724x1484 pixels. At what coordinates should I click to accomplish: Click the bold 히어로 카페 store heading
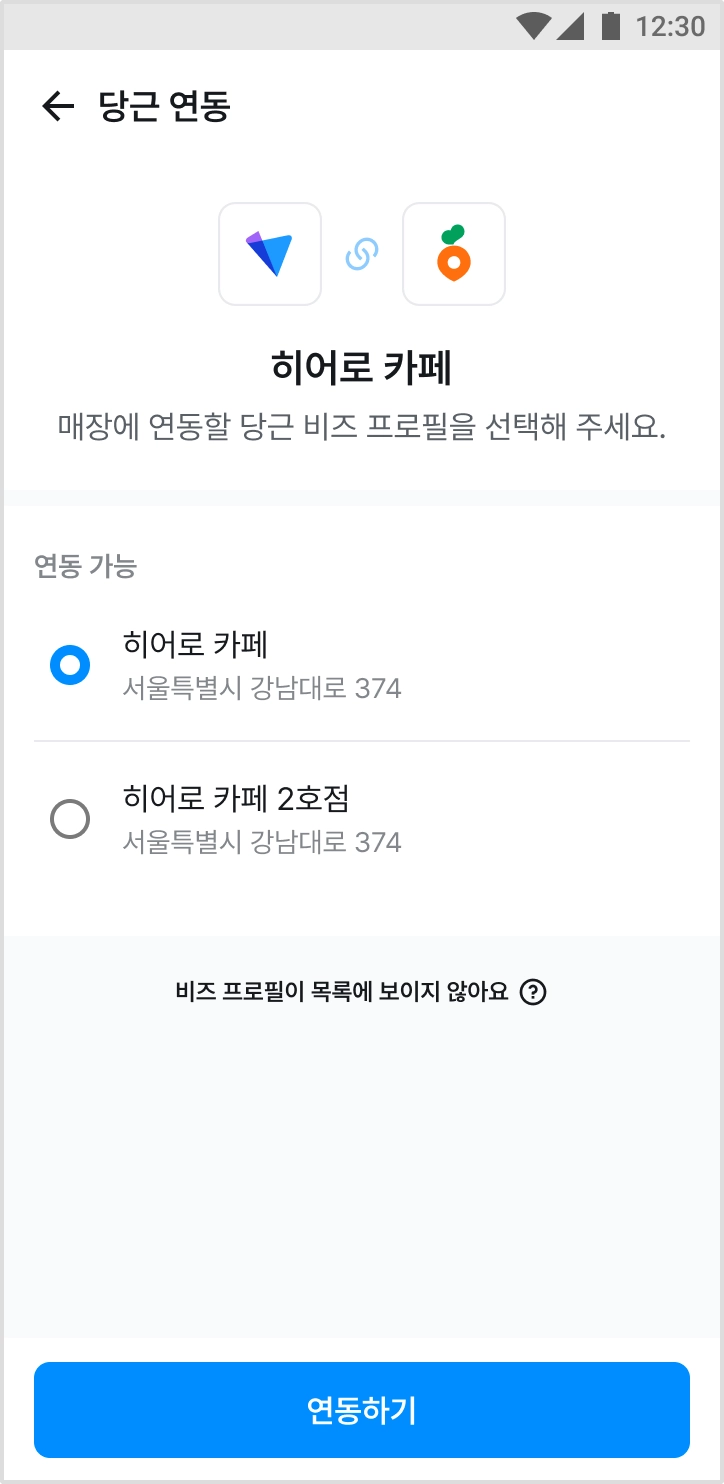(361, 369)
